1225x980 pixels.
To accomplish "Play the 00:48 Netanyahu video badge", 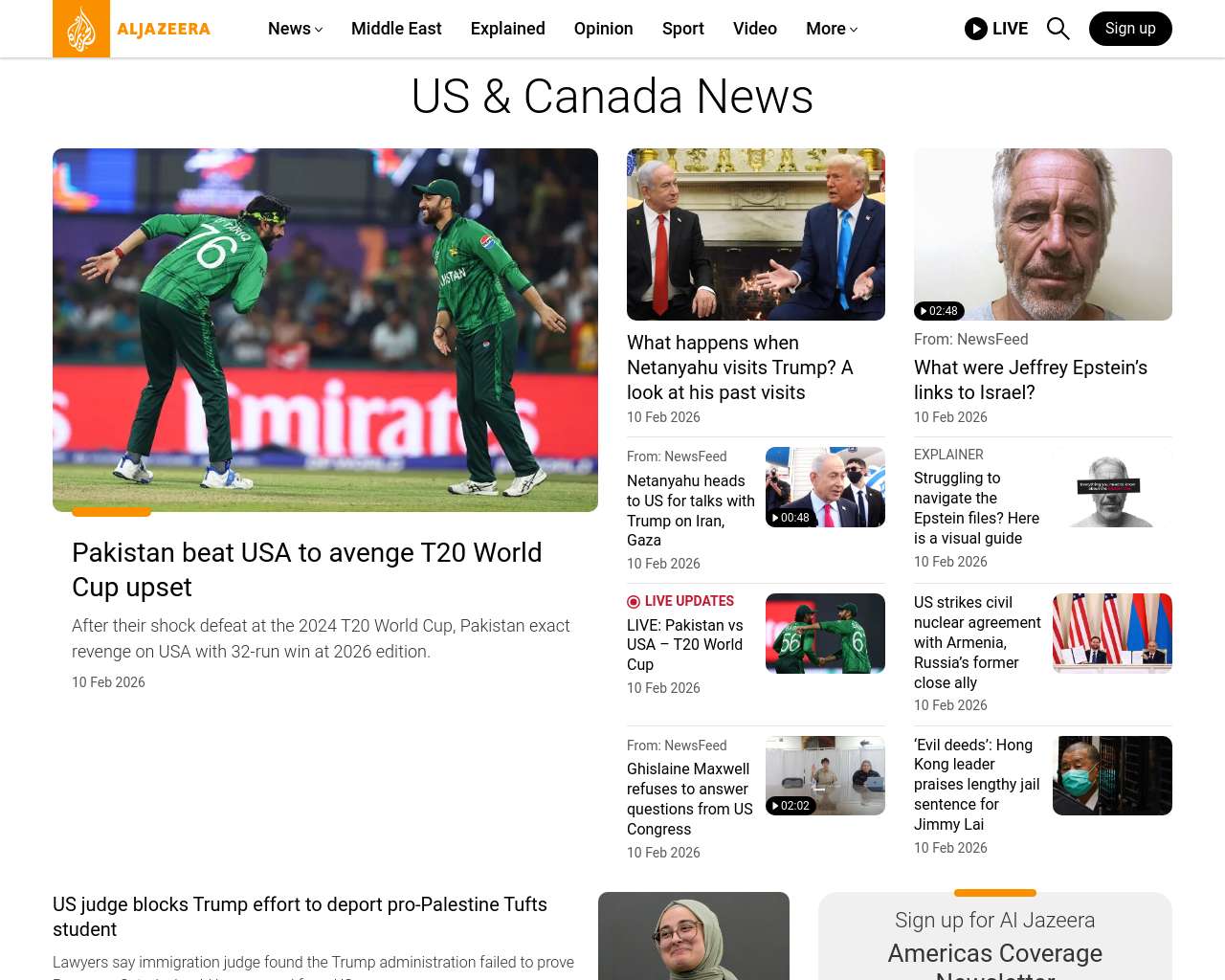I will (x=791, y=518).
